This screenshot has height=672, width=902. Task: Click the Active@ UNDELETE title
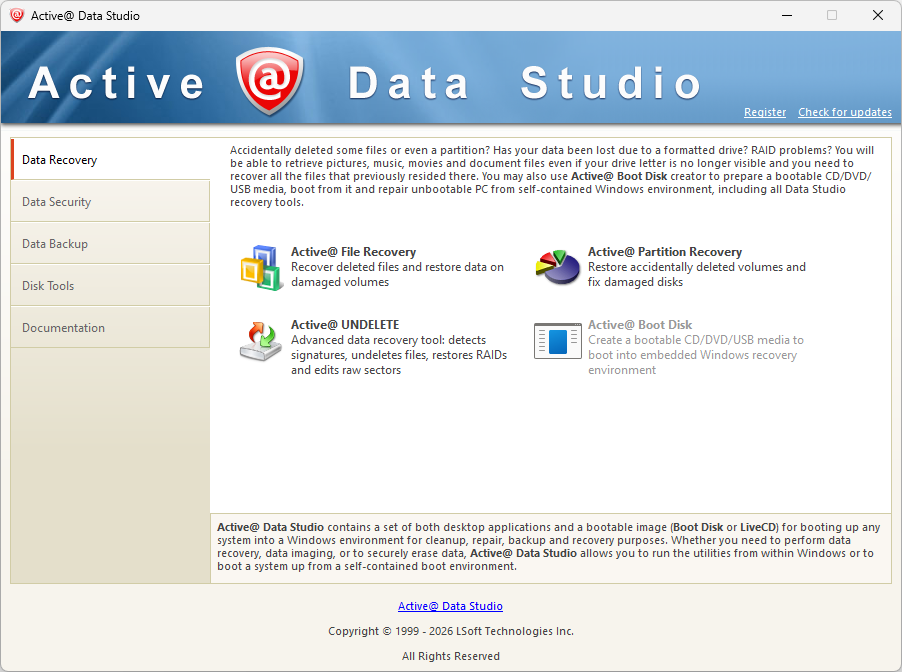coord(345,324)
